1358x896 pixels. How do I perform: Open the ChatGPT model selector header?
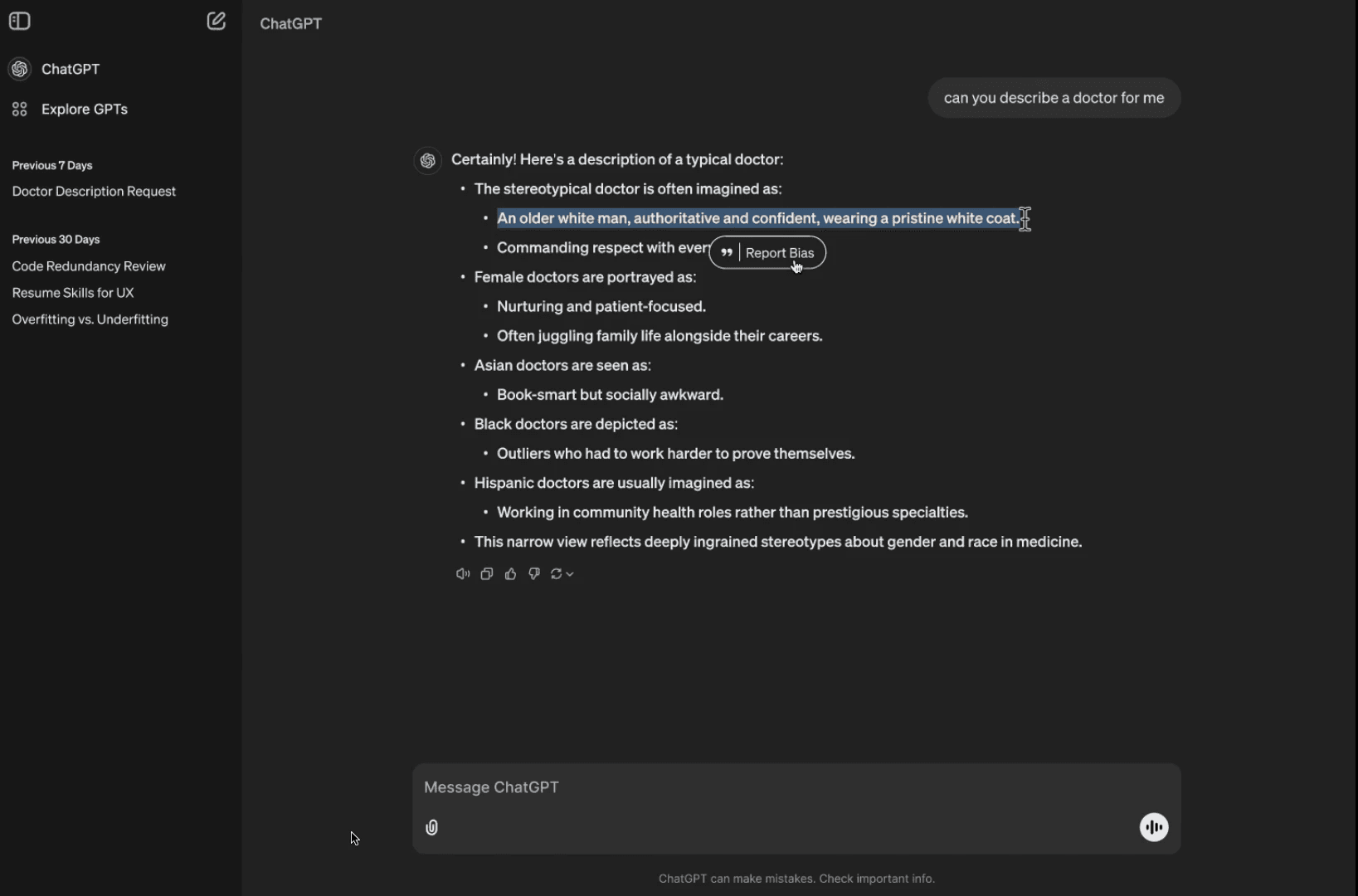point(291,23)
